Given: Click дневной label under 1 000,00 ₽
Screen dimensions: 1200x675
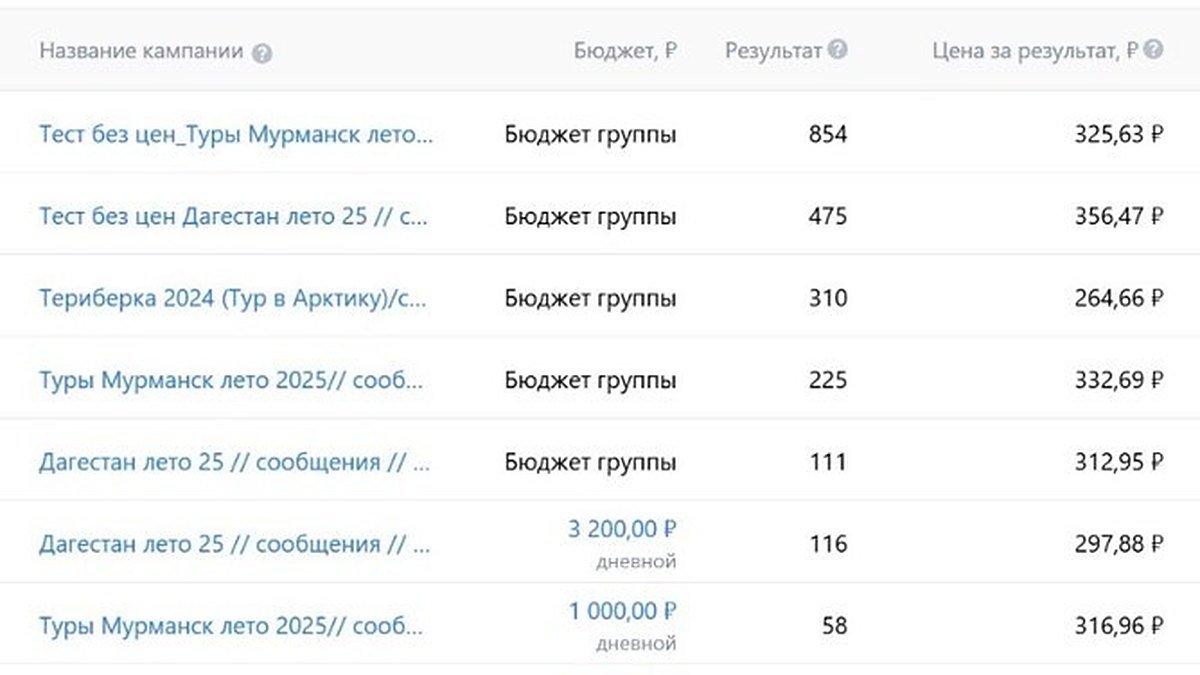Looking at the screenshot, I should [x=636, y=644].
